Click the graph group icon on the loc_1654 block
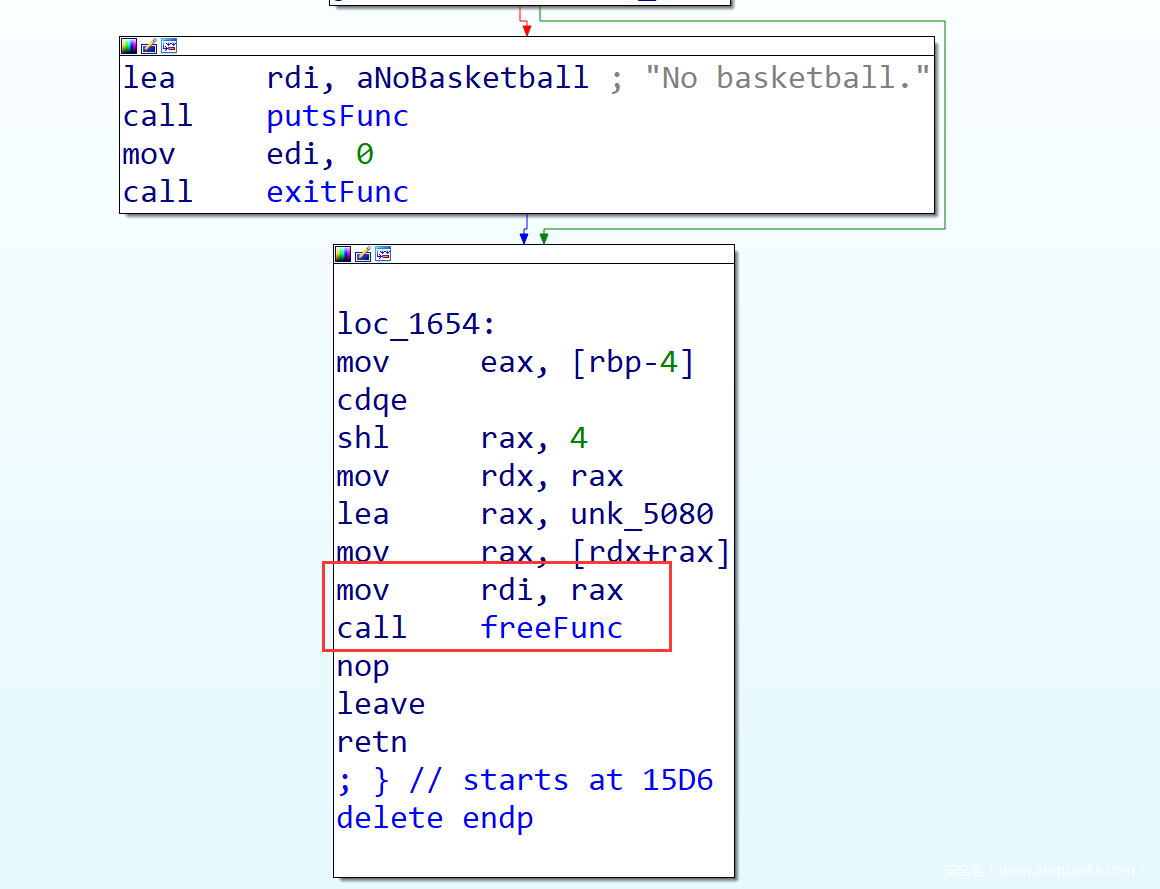 (x=383, y=254)
